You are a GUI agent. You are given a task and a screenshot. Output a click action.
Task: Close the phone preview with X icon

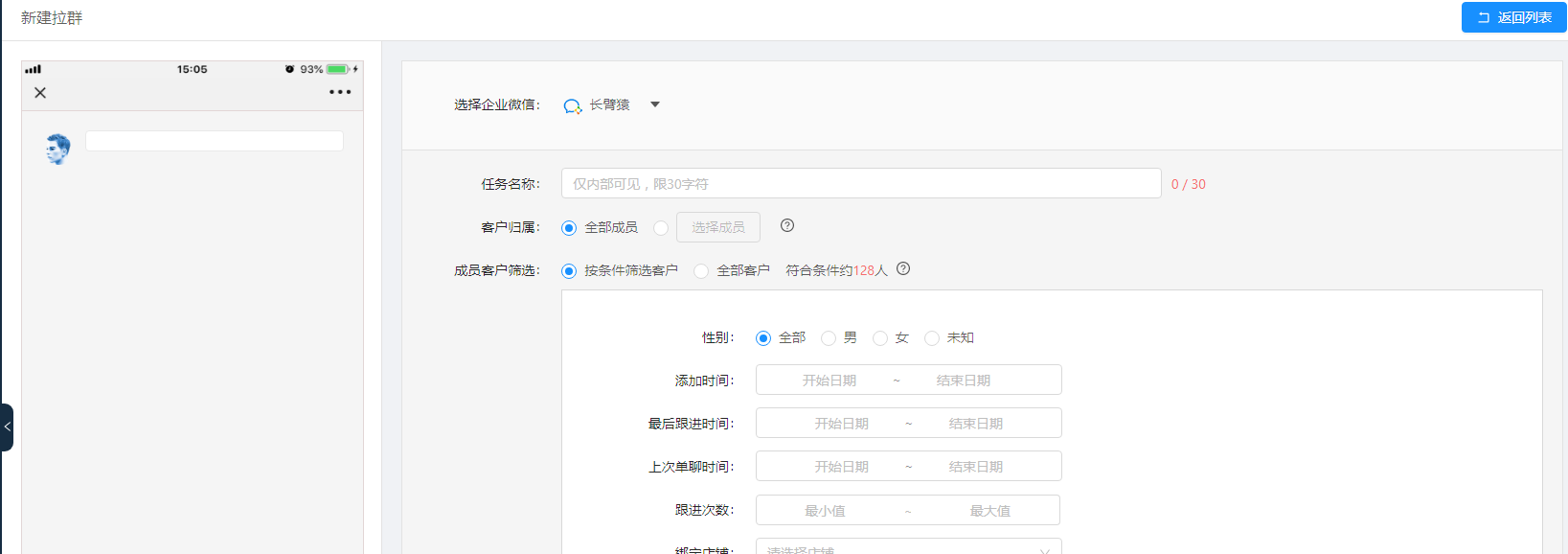click(40, 93)
